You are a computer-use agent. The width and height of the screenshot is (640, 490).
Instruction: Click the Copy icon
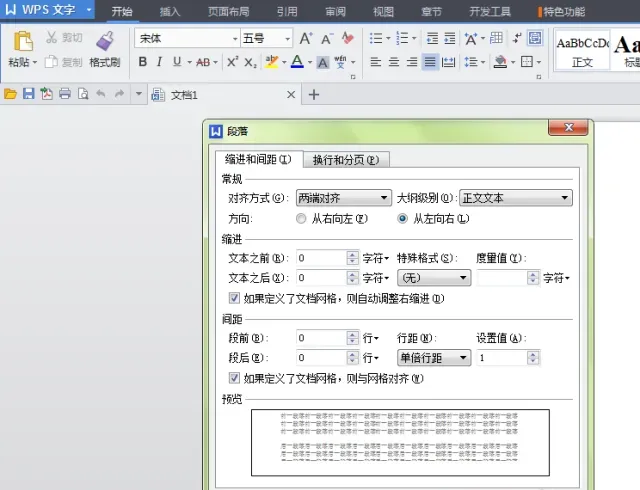point(51,62)
